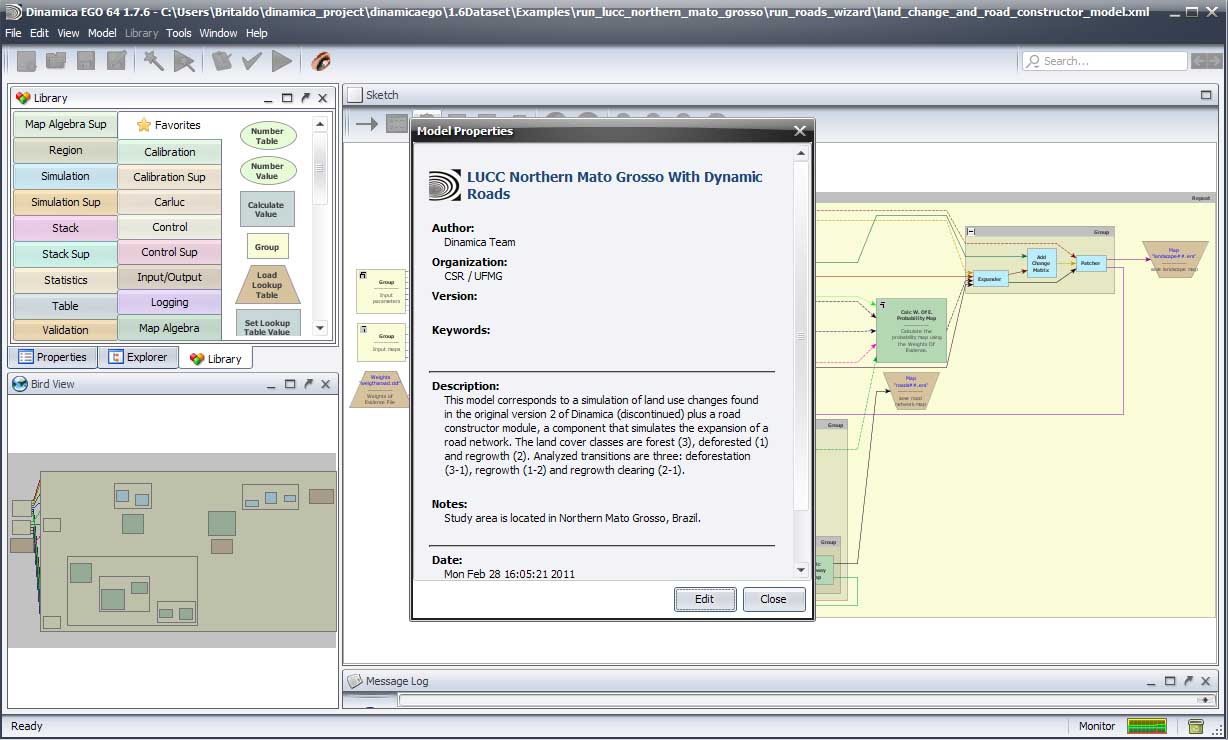This screenshot has height=740, width=1228.
Task: Maximize the Sketch panel
Action: [1206, 95]
